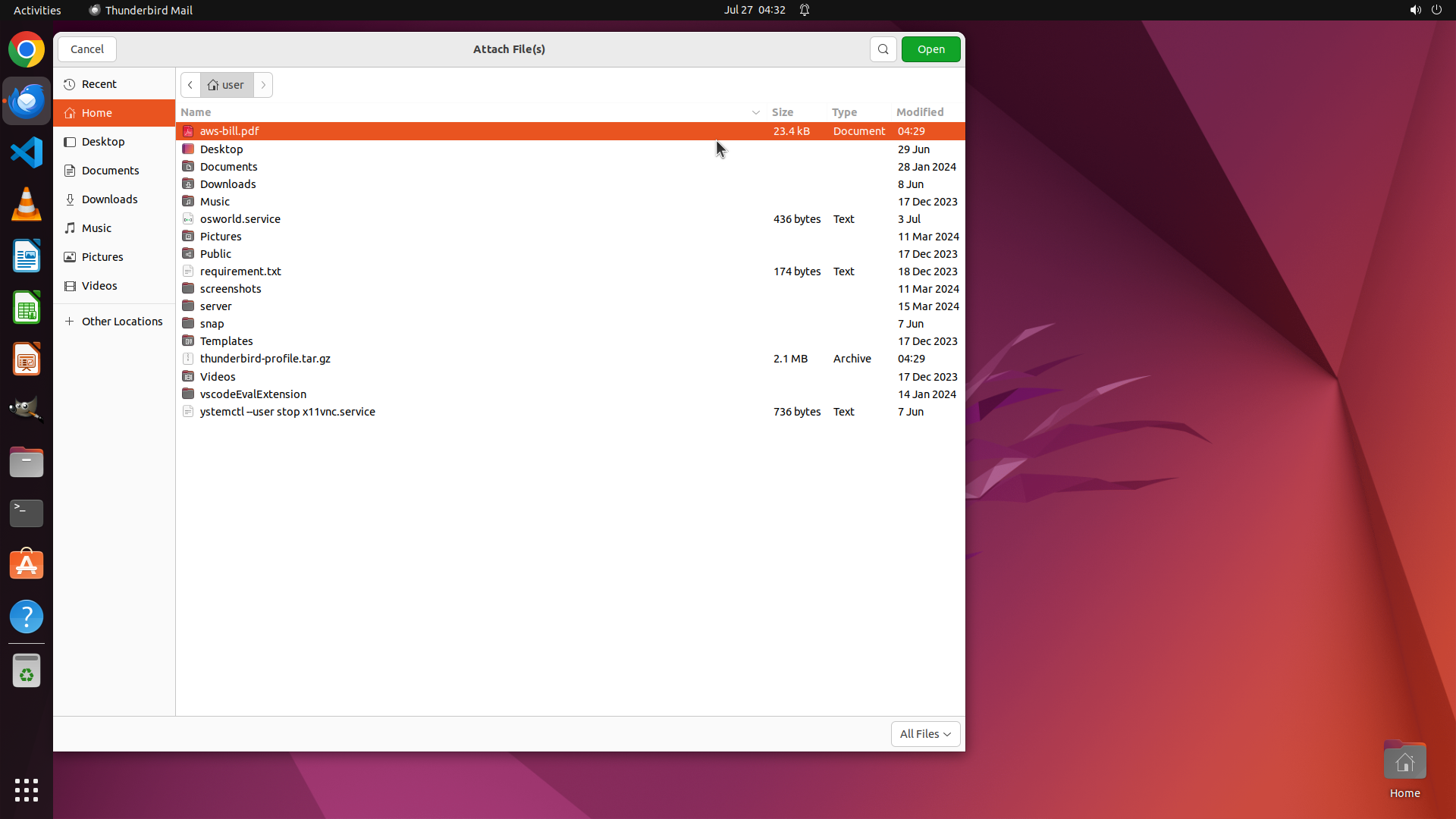Screen dimensions: 1456x819
Task: Sort by the Modified column header
Action: (x=919, y=112)
